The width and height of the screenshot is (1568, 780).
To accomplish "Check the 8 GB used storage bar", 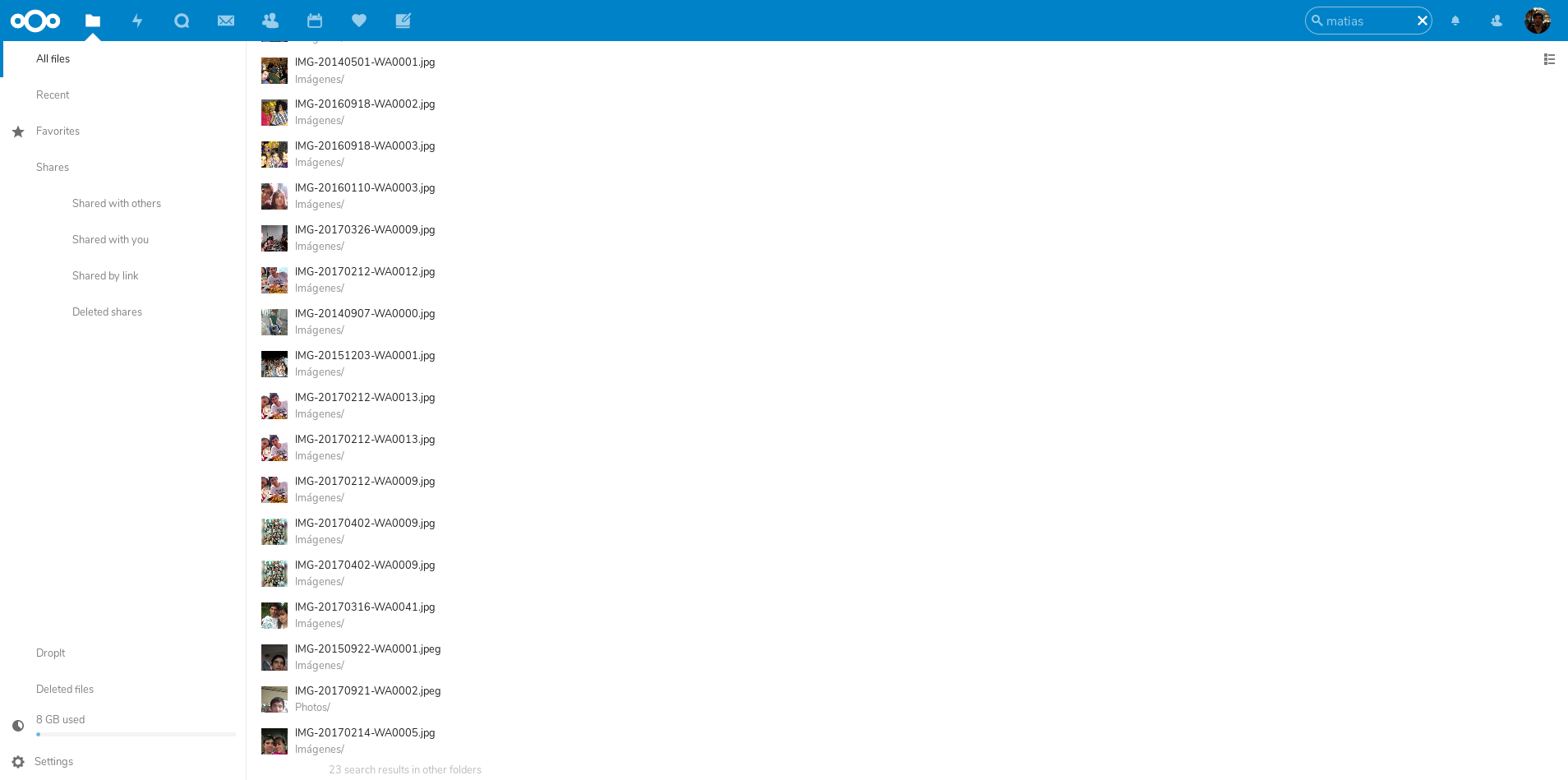I will (x=60, y=719).
